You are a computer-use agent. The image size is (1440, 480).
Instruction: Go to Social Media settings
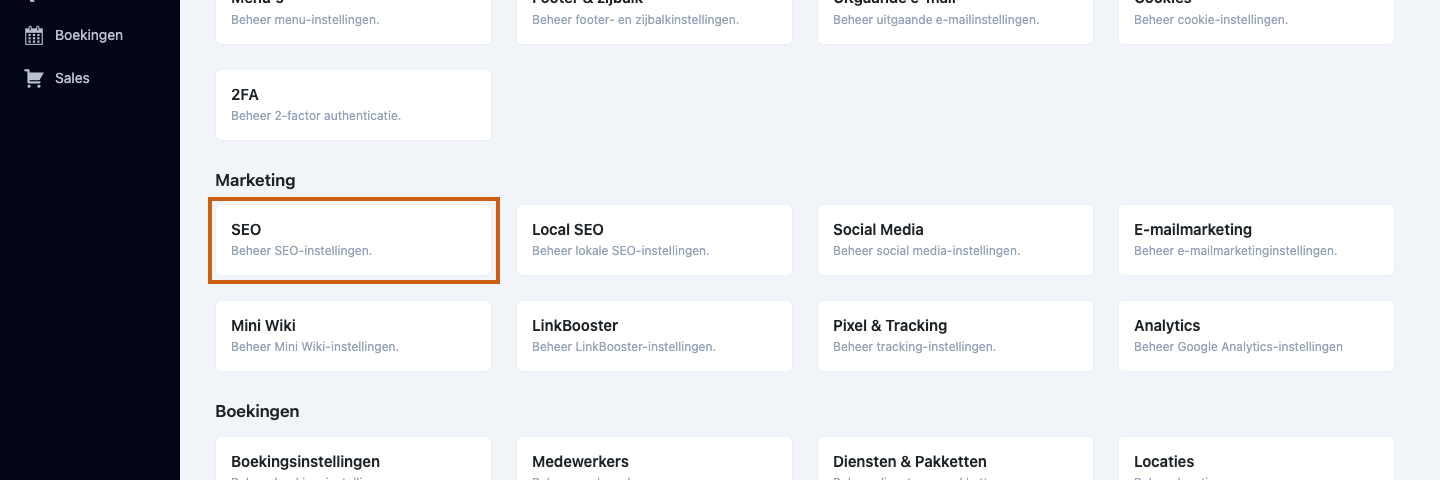point(956,240)
